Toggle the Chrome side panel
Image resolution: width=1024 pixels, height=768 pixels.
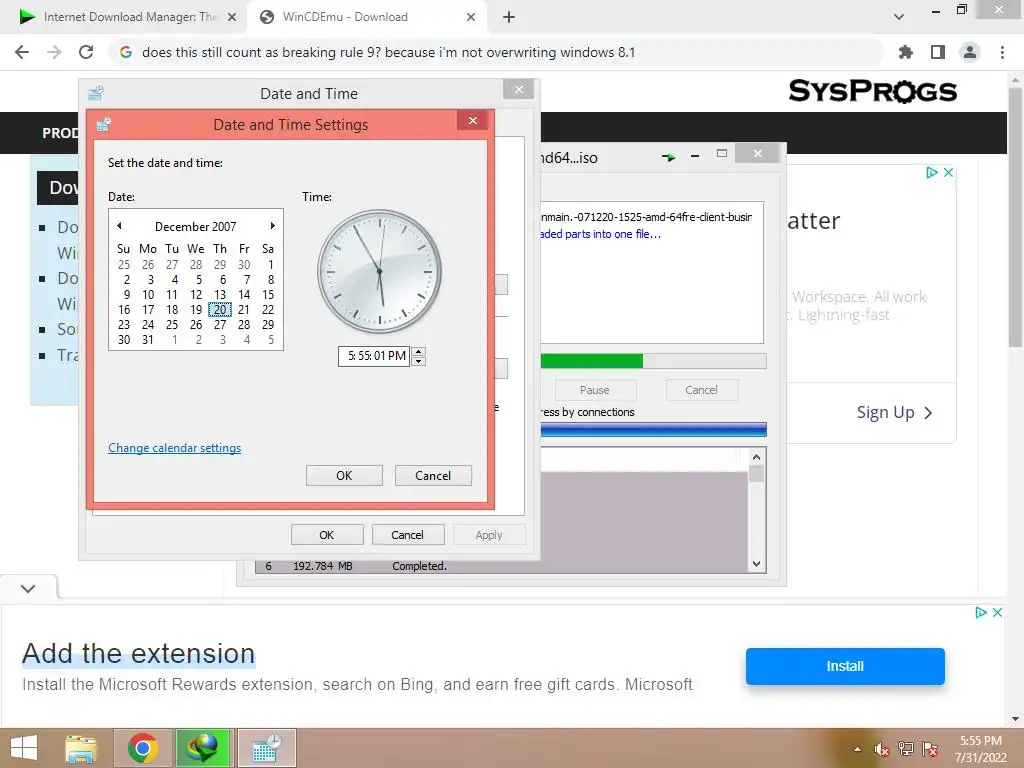[x=938, y=52]
